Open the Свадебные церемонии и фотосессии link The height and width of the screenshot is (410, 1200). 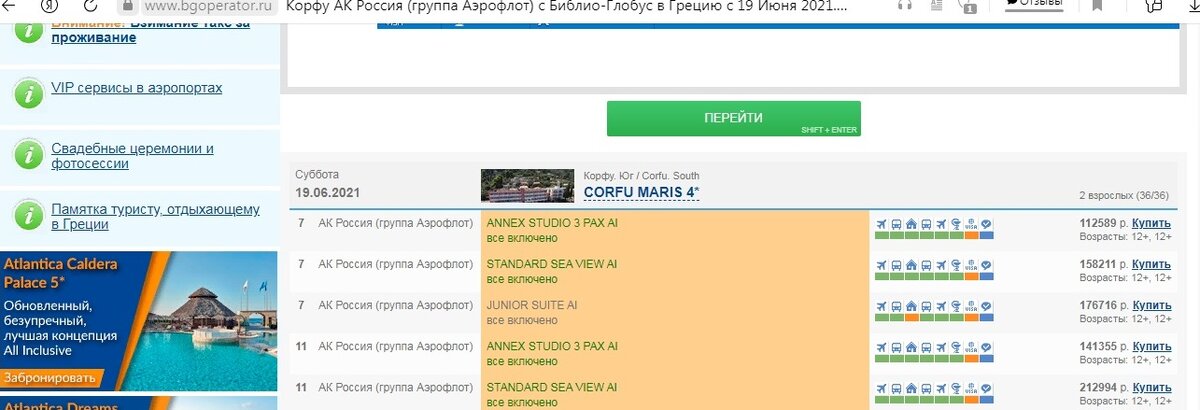point(133,156)
